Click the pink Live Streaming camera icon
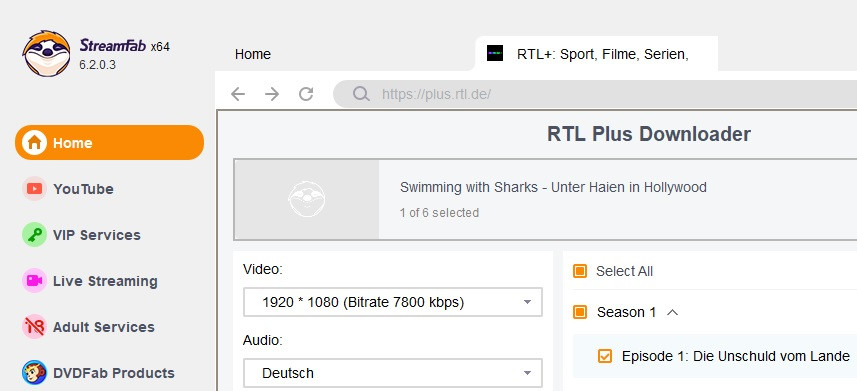Screen dimensions: 857x391 tap(34, 281)
